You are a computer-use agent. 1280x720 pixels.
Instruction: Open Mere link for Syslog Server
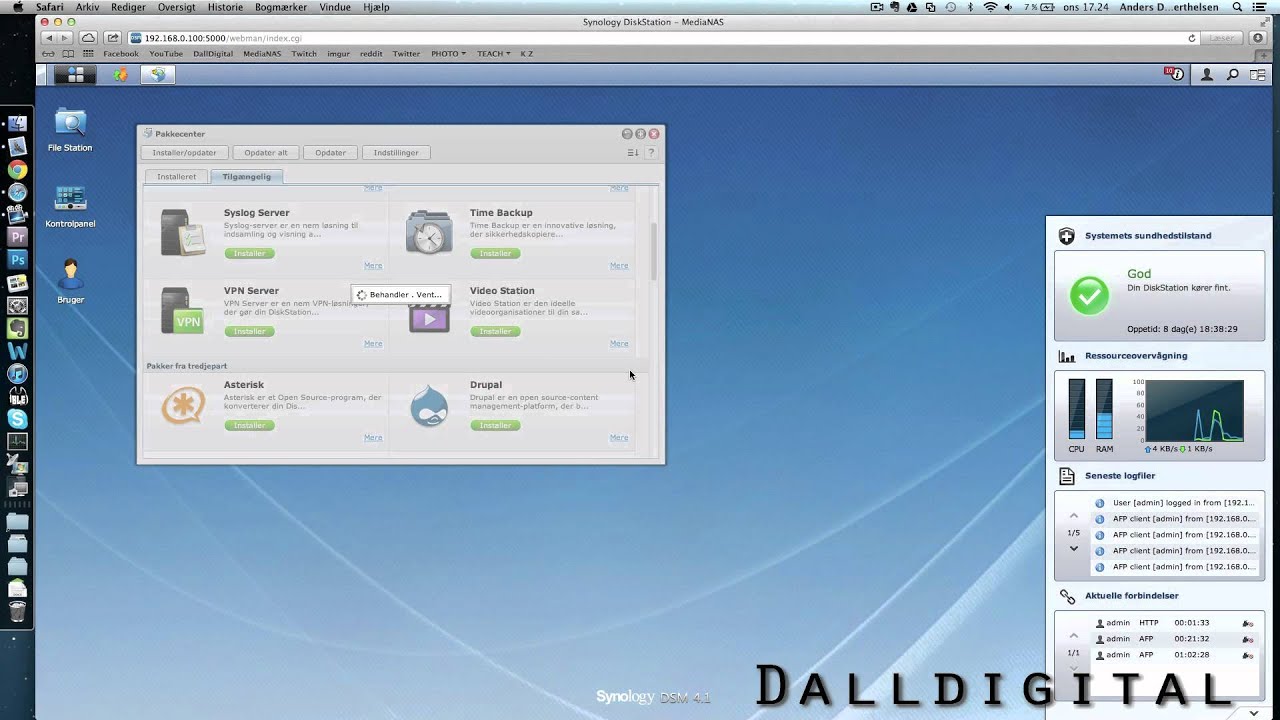tap(373, 266)
